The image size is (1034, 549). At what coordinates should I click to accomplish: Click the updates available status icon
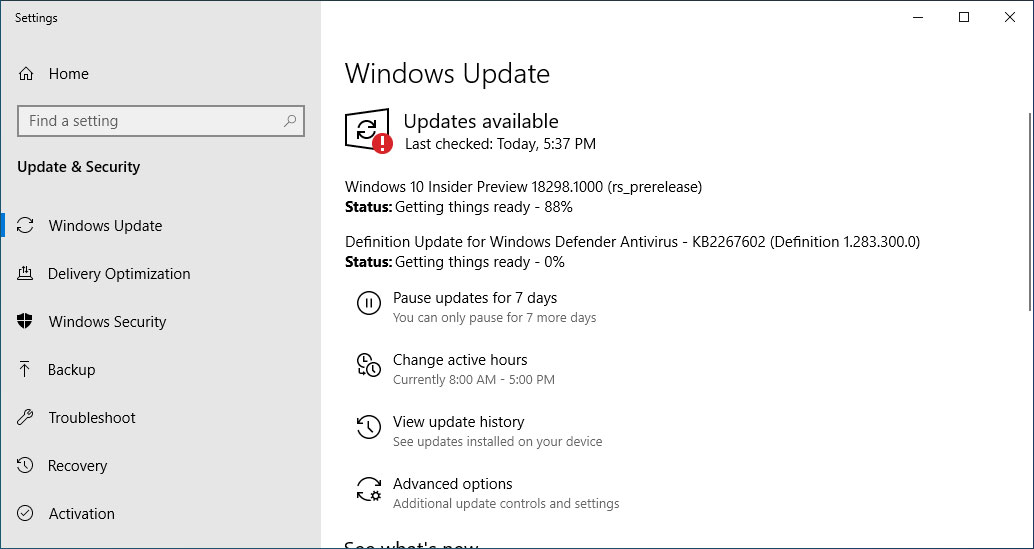coord(368,131)
